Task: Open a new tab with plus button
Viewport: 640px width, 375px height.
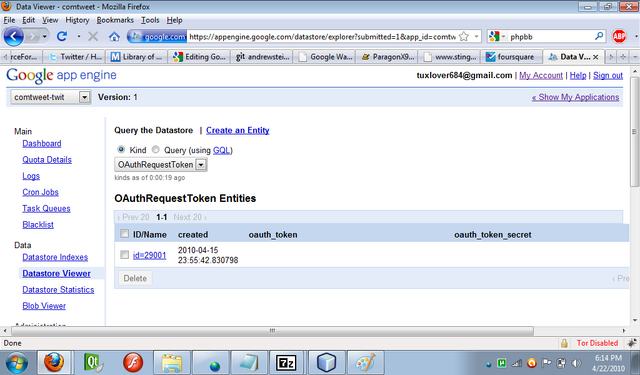Action: 623,57
